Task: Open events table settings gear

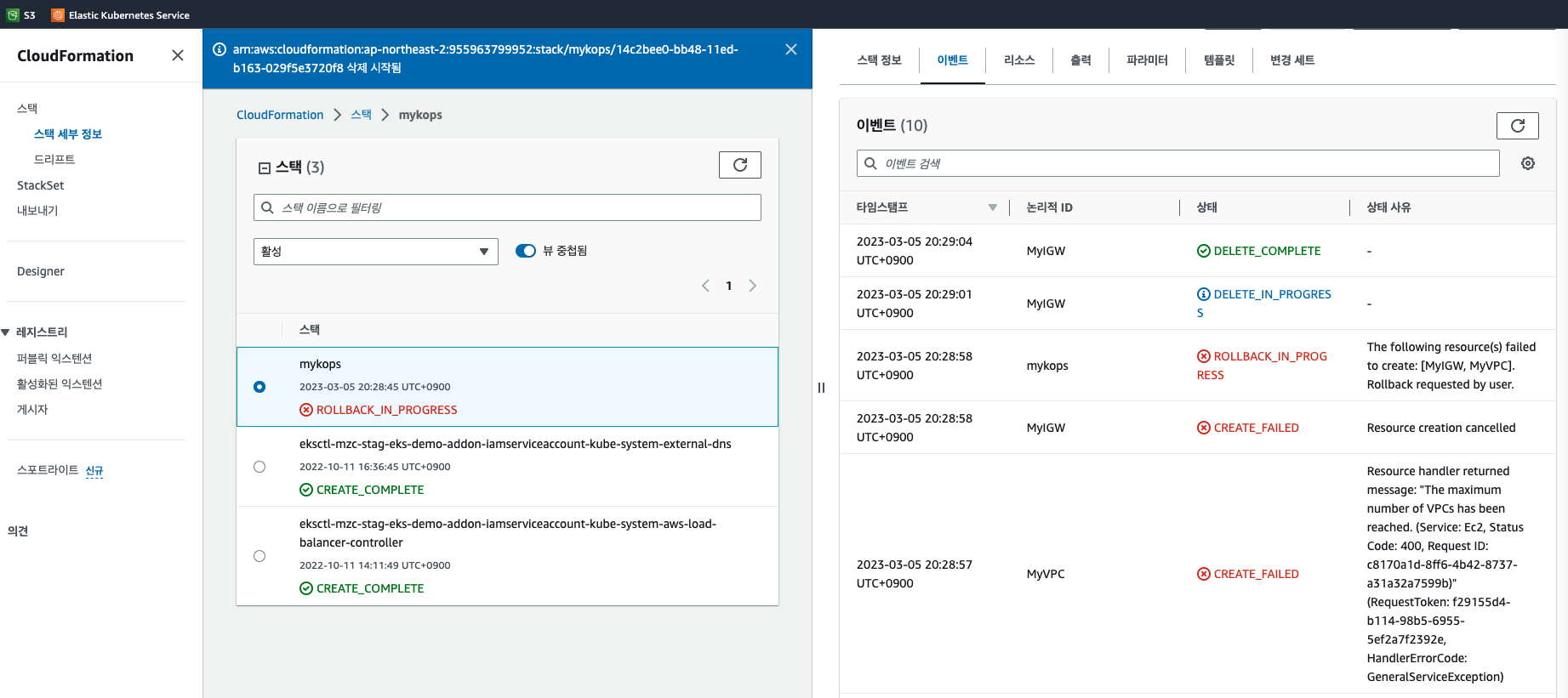Action: pos(1528,163)
